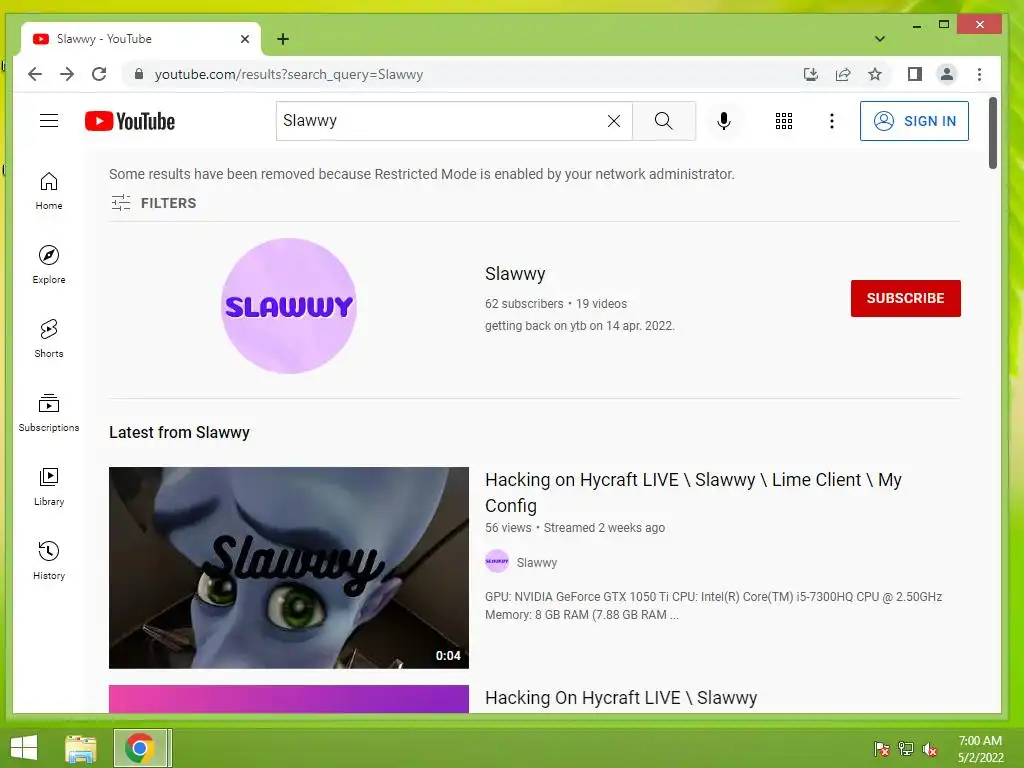Click the 'getting back on ytb' channel description
1024x768 pixels.
580,326
